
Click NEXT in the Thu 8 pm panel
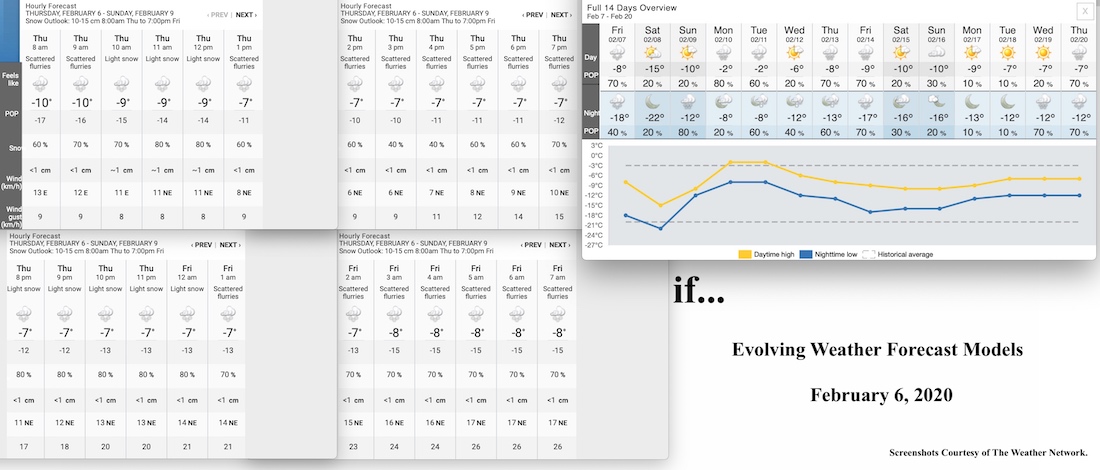click(230, 245)
